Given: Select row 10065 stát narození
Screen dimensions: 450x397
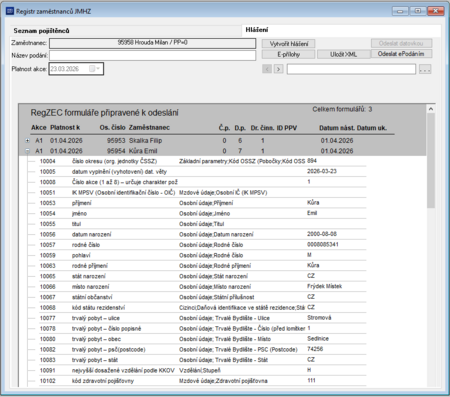Looking at the screenshot, I should click(203, 276).
